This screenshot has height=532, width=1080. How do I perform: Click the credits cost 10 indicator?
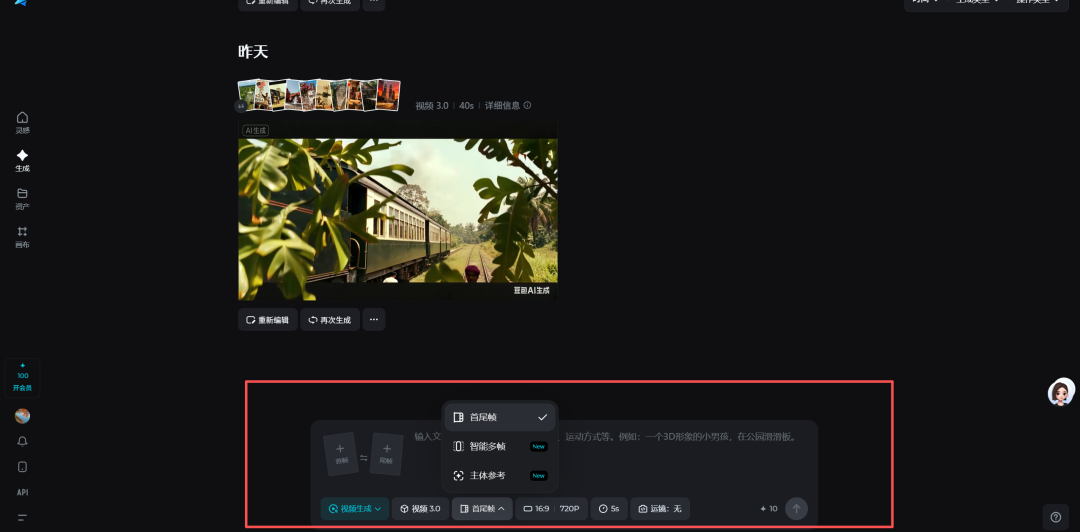[x=769, y=509]
